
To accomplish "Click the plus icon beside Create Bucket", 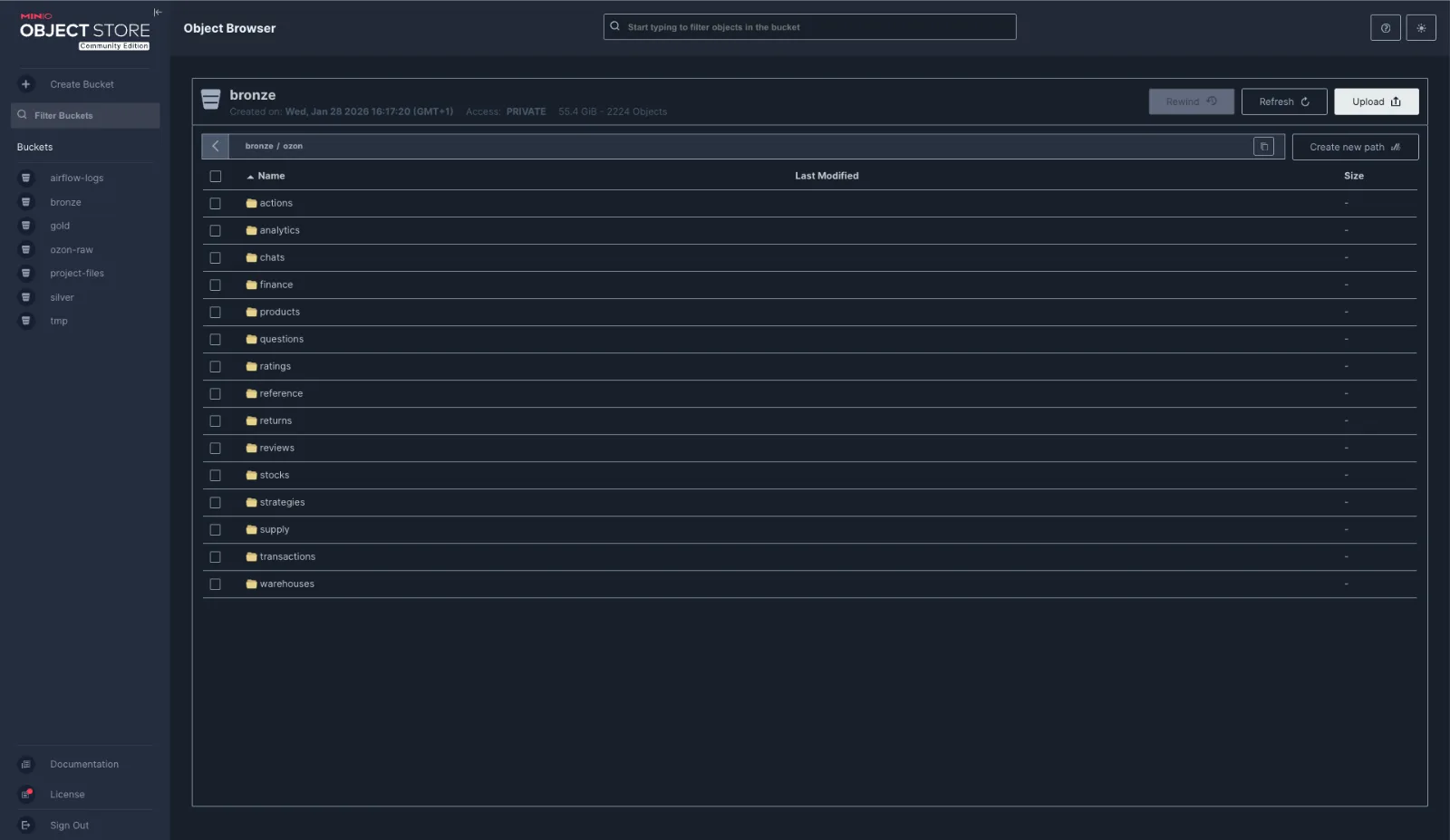I will click(x=25, y=84).
